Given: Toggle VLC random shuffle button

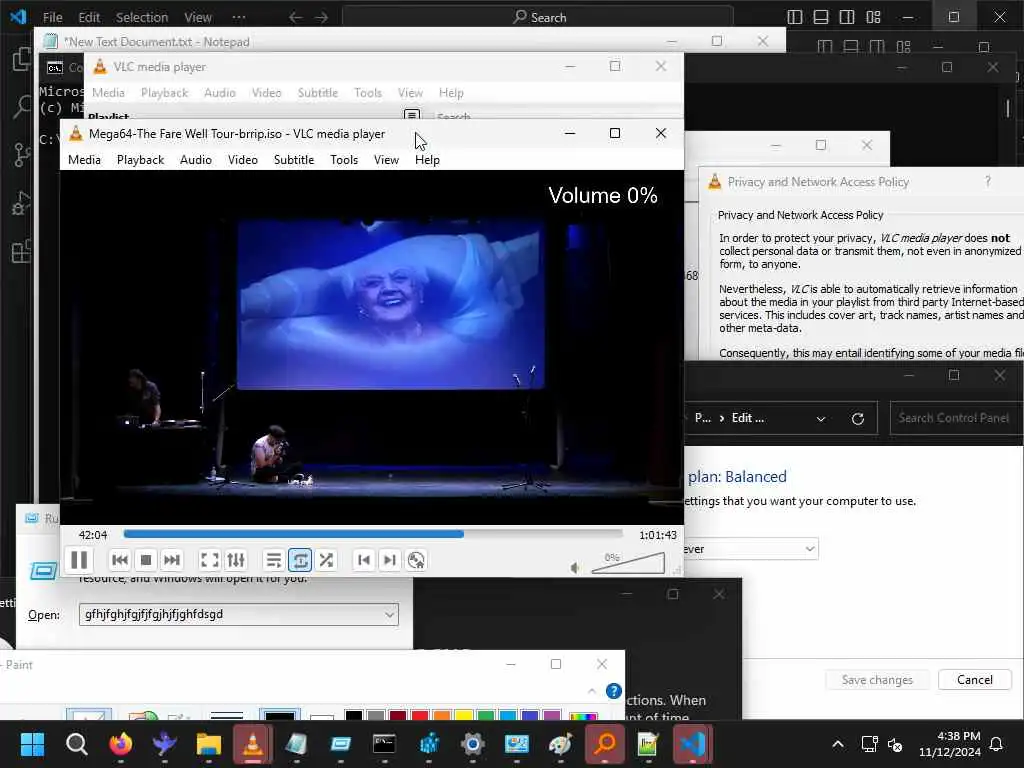Looking at the screenshot, I should tap(326, 560).
